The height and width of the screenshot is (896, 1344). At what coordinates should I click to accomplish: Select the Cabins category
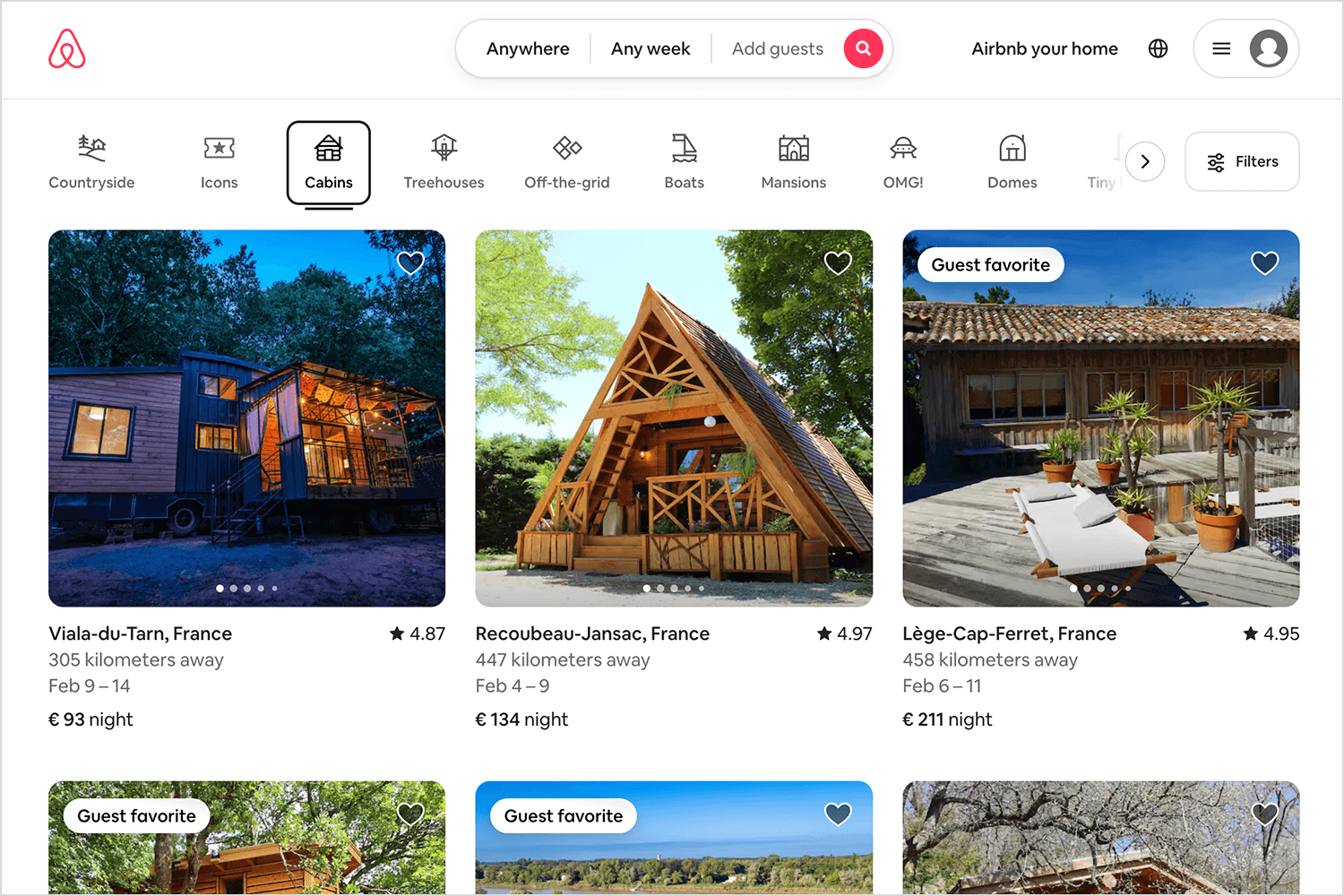coord(329,163)
